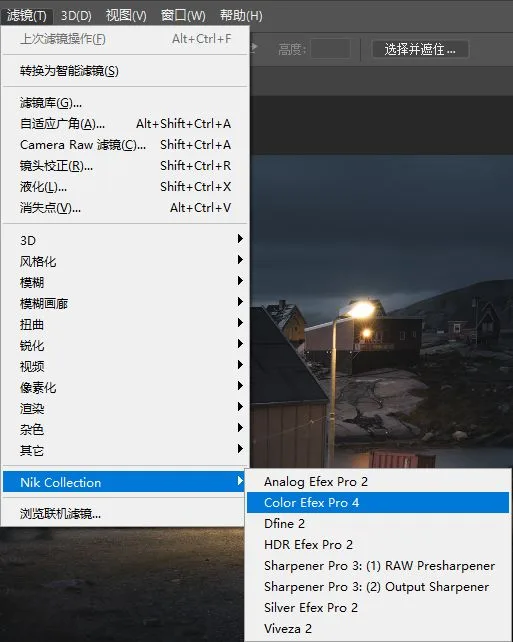Launch Viveza 2 plugin

click(x=377, y=628)
